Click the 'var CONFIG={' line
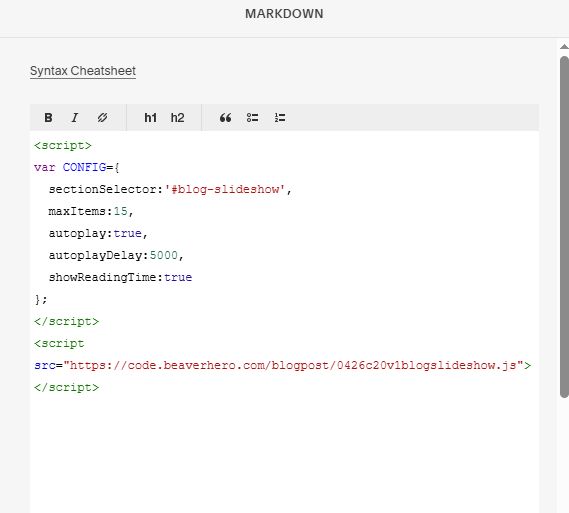This screenshot has height=513, width=569. tap(77, 167)
